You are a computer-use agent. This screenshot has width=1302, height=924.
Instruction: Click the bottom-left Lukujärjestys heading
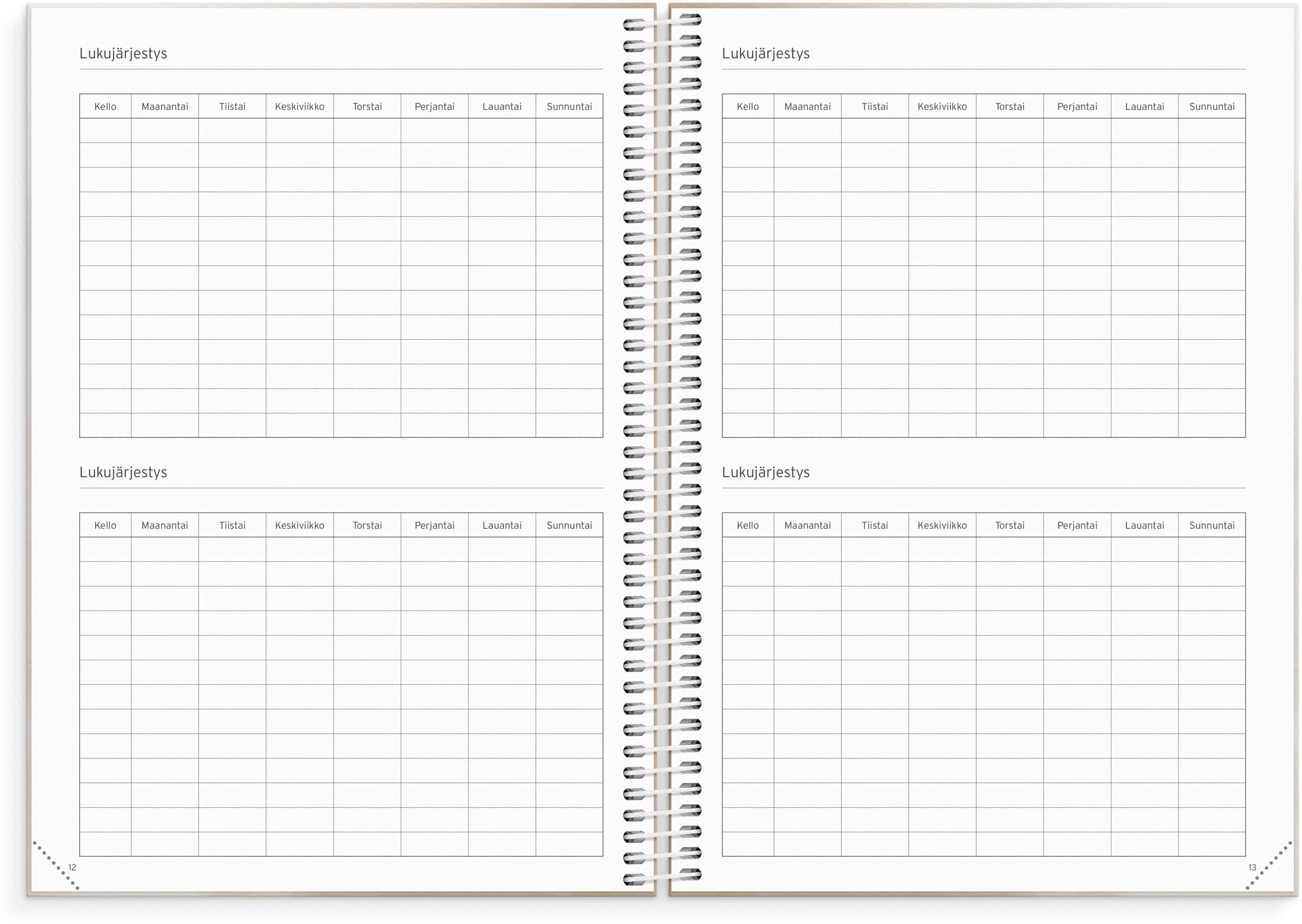click(123, 472)
